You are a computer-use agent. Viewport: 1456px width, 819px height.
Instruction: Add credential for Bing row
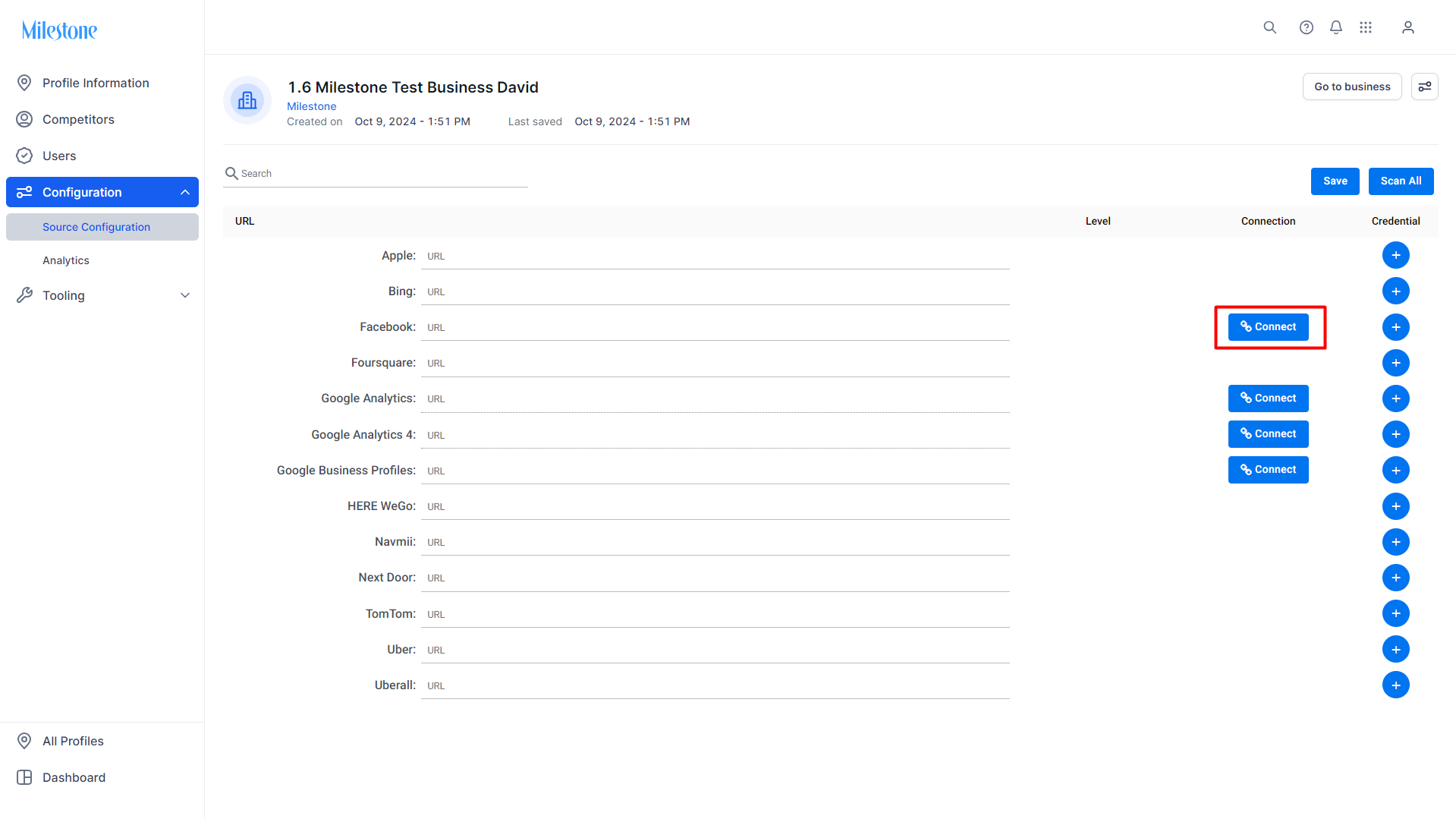tap(1396, 291)
